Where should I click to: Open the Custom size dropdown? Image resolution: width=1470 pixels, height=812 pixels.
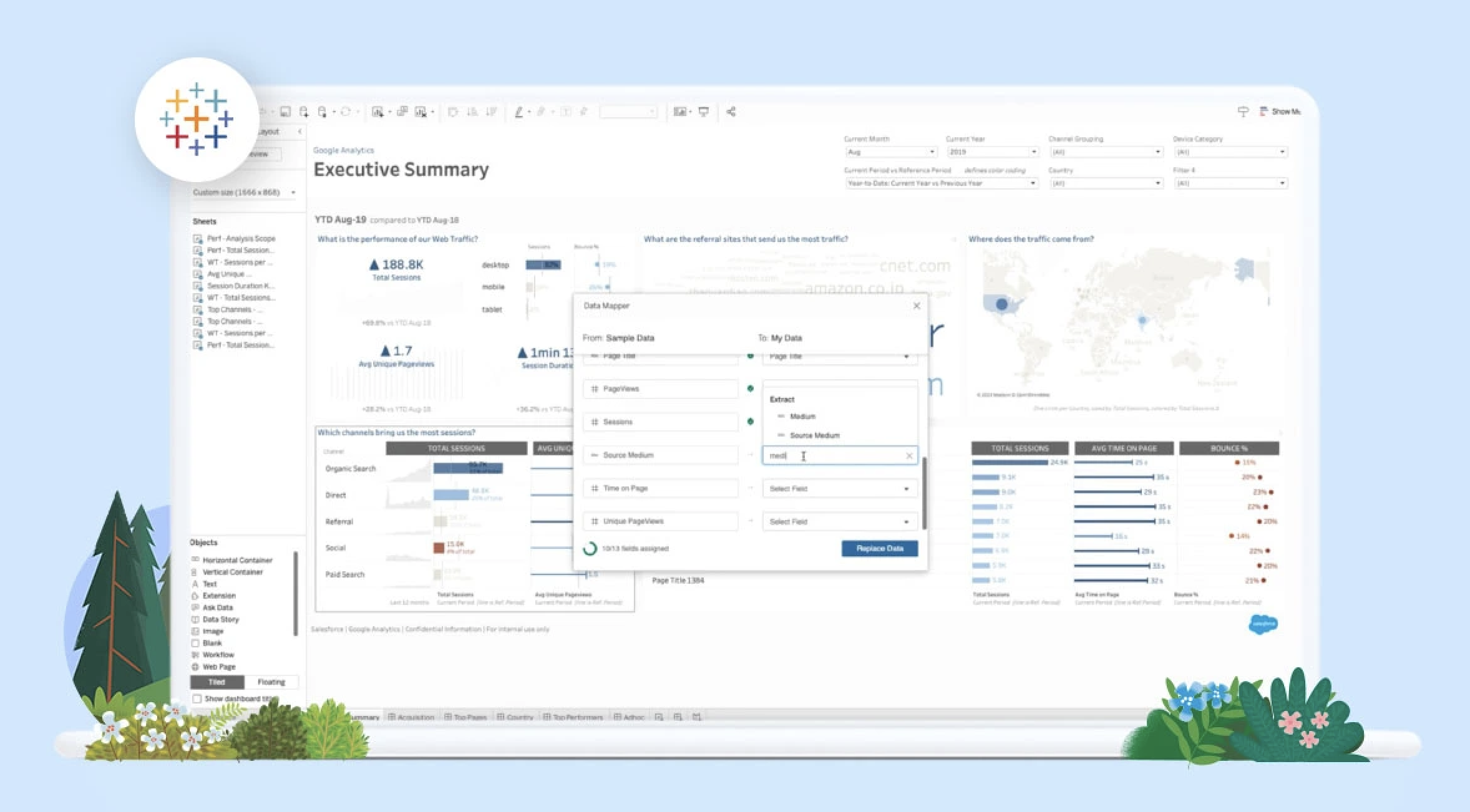[244, 192]
